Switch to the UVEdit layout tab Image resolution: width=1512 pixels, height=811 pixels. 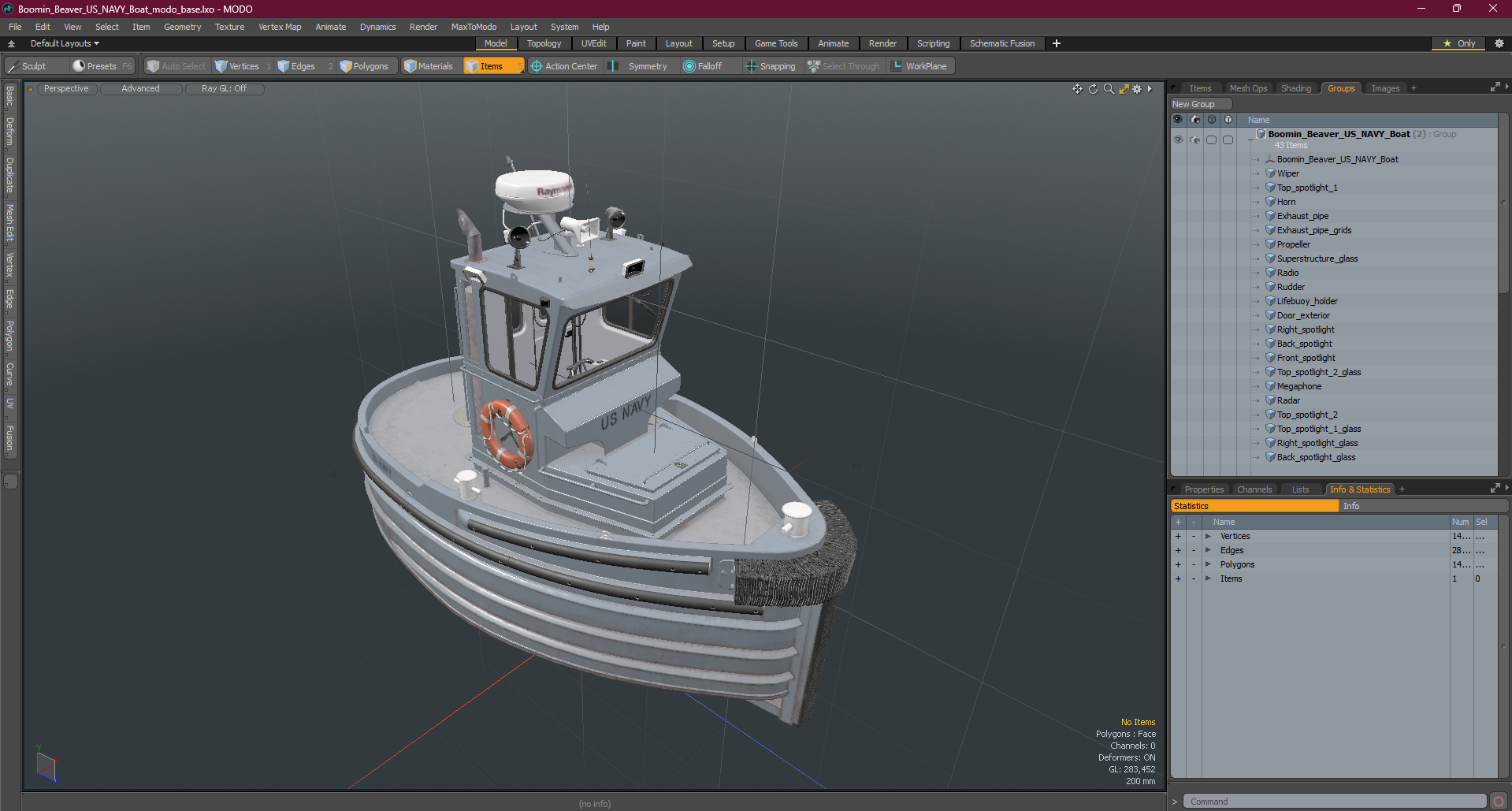593,43
